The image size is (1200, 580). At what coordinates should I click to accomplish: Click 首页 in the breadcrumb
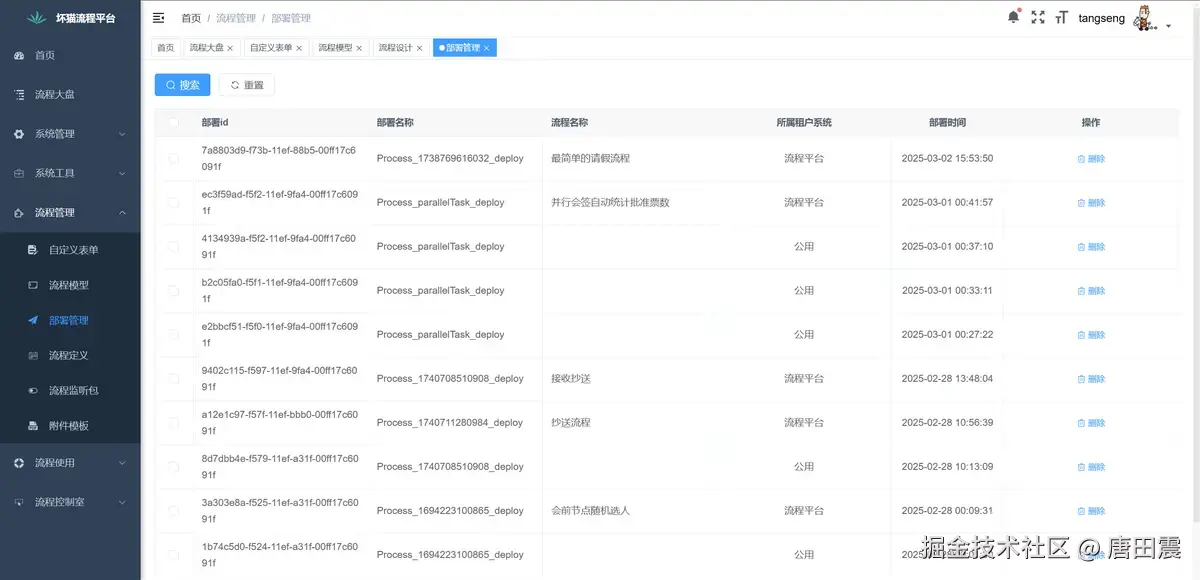190,18
